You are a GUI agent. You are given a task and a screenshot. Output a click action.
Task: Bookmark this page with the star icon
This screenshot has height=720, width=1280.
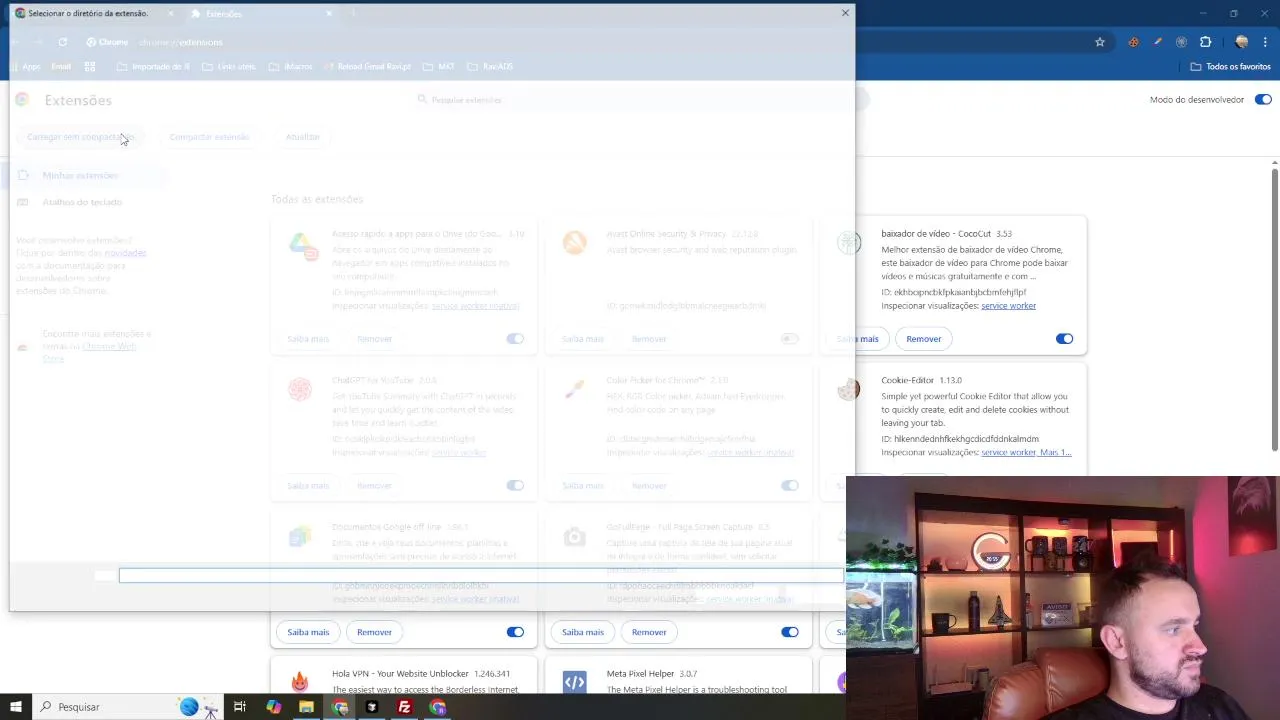pyautogui.click(x=1100, y=42)
